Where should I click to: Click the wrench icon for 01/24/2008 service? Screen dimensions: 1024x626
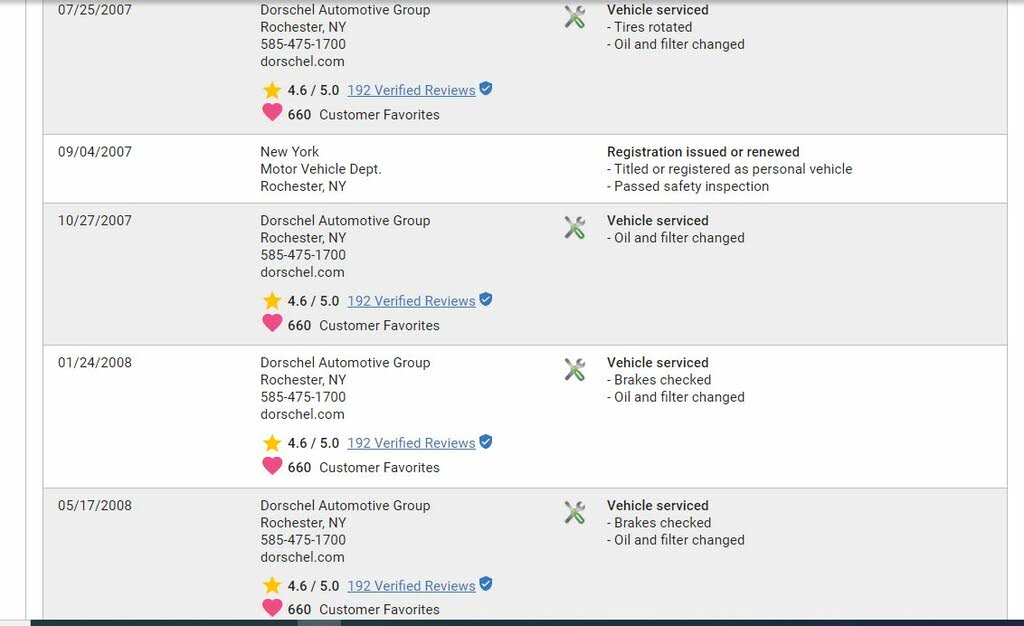pos(575,369)
